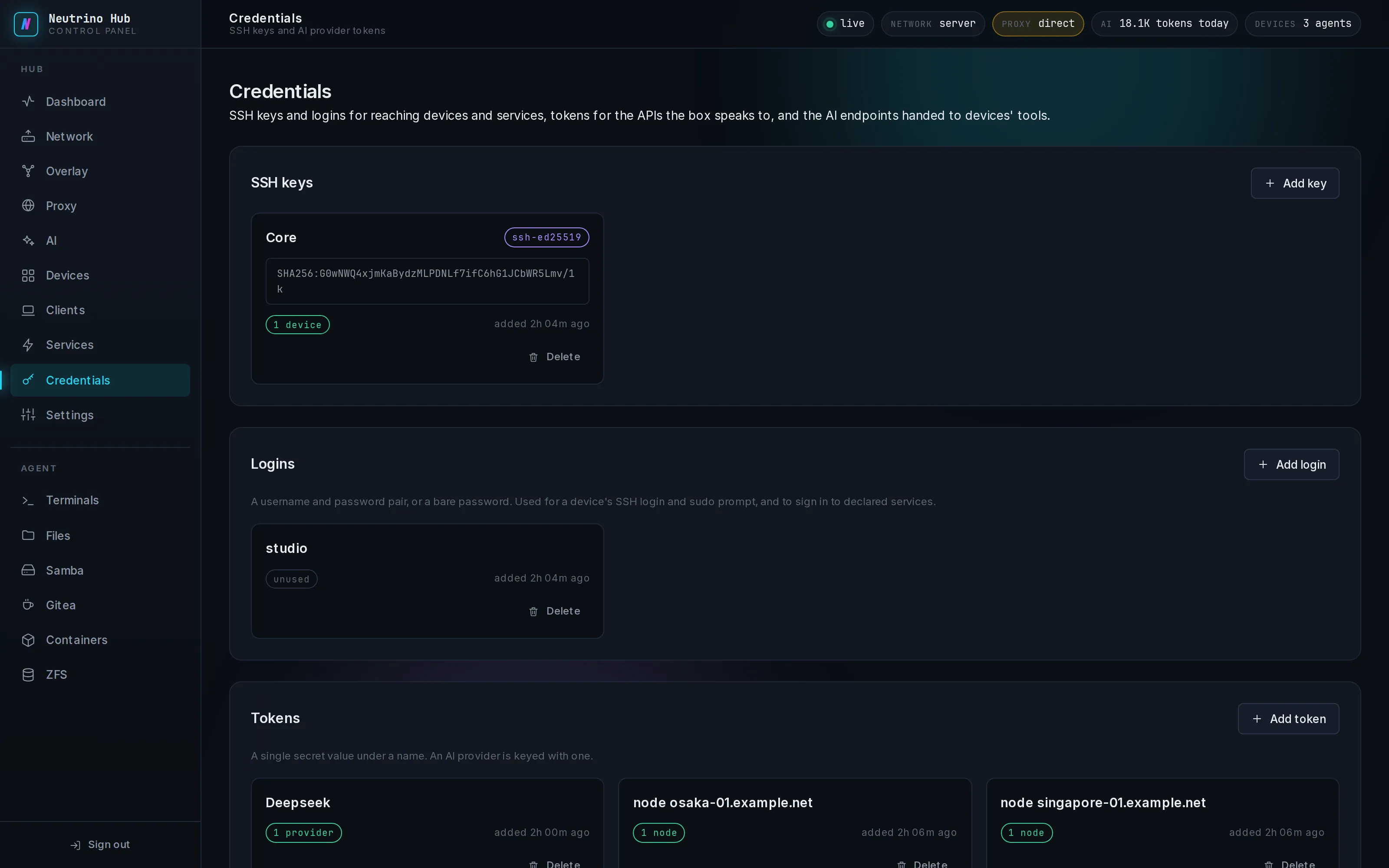Click the Samba drive icon
This screenshot has height=868, width=1389.
[x=28, y=570]
